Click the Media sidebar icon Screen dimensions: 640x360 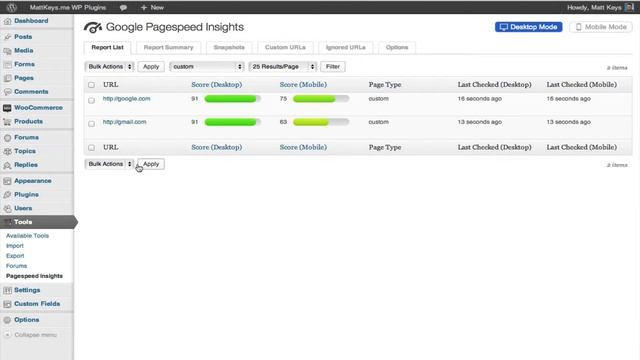click(x=7, y=51)
